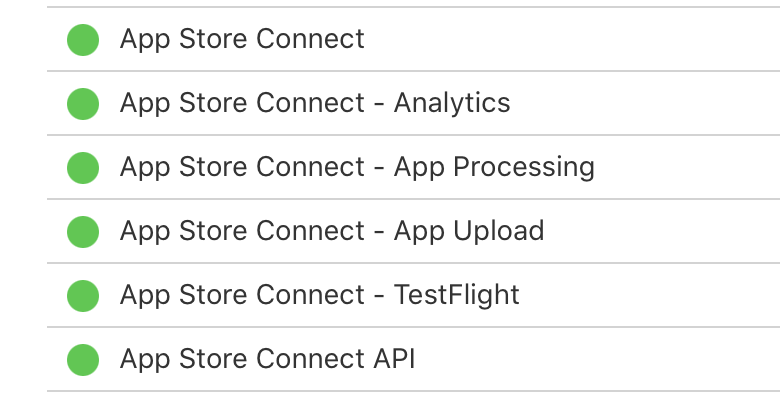The width and height of the screenshot is (780, 400).
Task: Click the green status dot for App Store Connect
Action: (83, 40)
